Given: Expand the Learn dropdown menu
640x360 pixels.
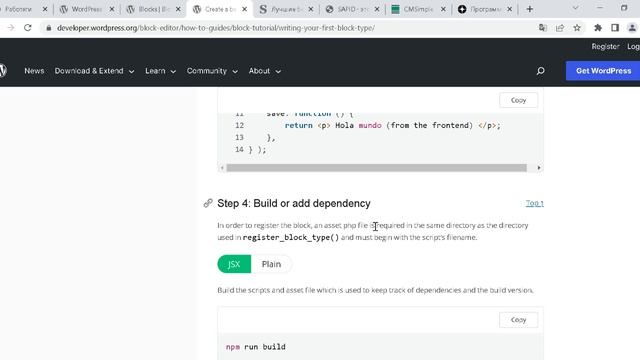Looking at the screenshot, I should pyautogui.click(x=160, y=71).
